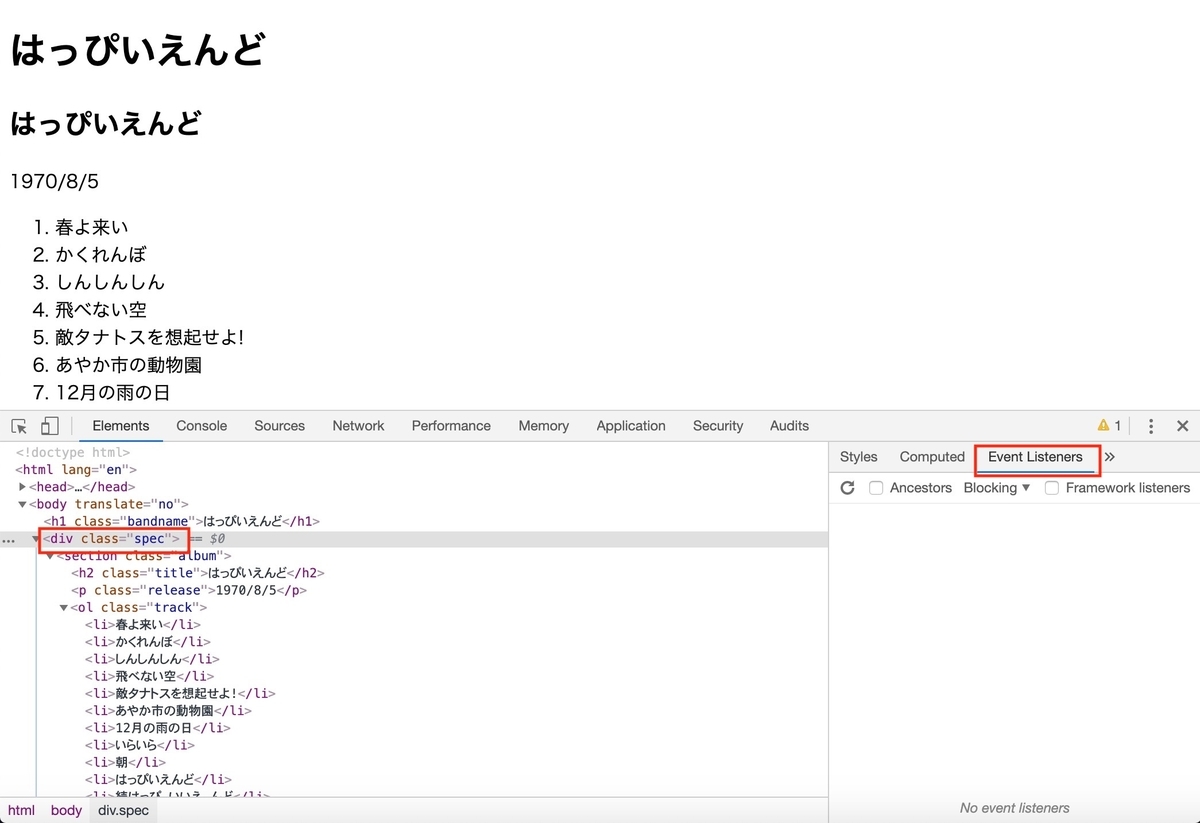Select the h1 class bandname node
Viewport: 1200px width, 823px height.
181,521
